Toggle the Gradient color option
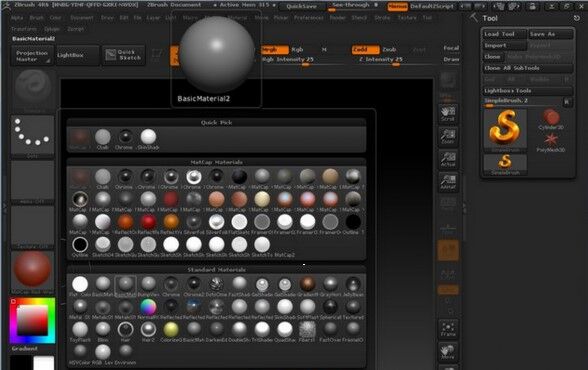The height and width of the screenshot is (370, 588). [x=25, y=349]
